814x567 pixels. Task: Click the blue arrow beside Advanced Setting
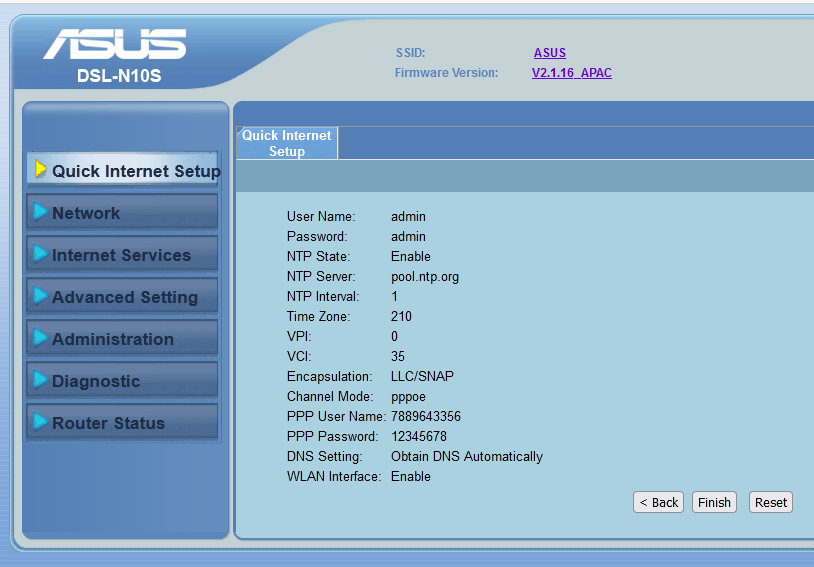[x=40, y=295]
